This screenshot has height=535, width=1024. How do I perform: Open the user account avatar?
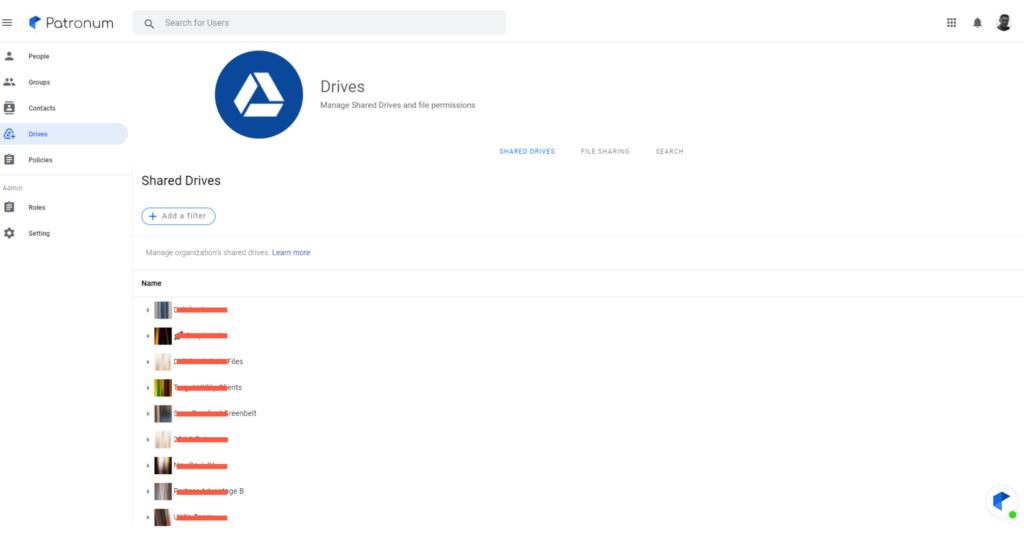click(1004, 23)
